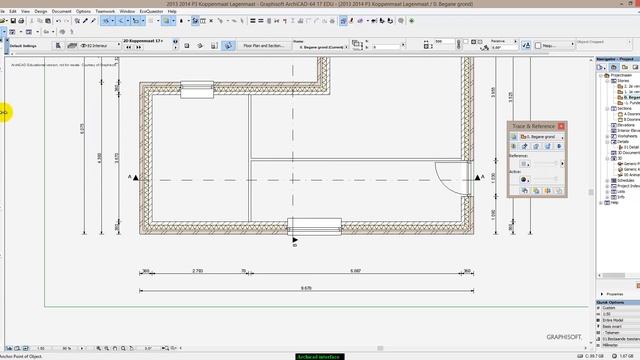Image resolution: width=640 pixels, height=360 pixels.
Task: Toggle the eye icon beside Koppenmaat favorites
Action: [x=175, y=41]
